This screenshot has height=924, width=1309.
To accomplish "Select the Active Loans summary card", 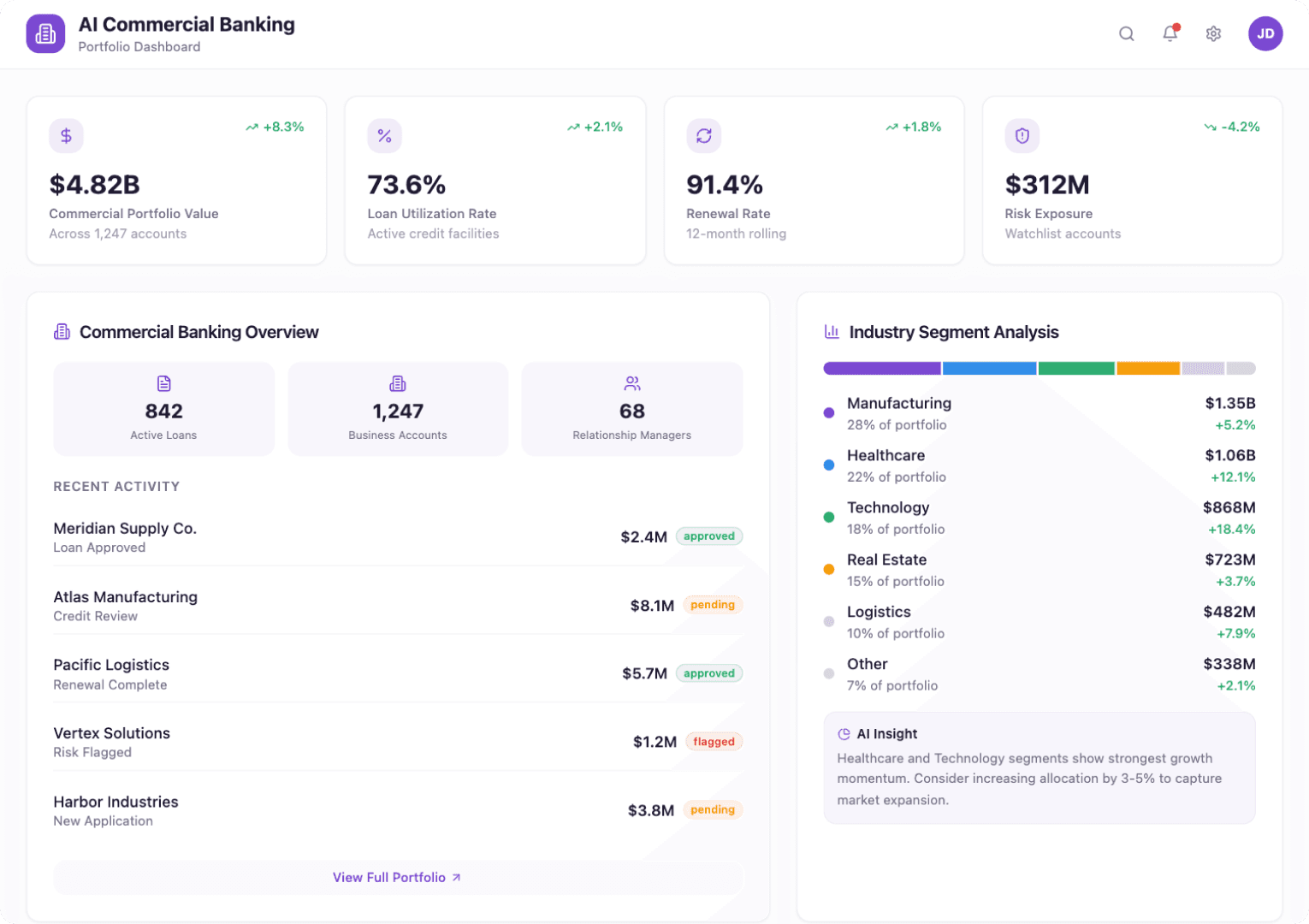I will [163, 409].
